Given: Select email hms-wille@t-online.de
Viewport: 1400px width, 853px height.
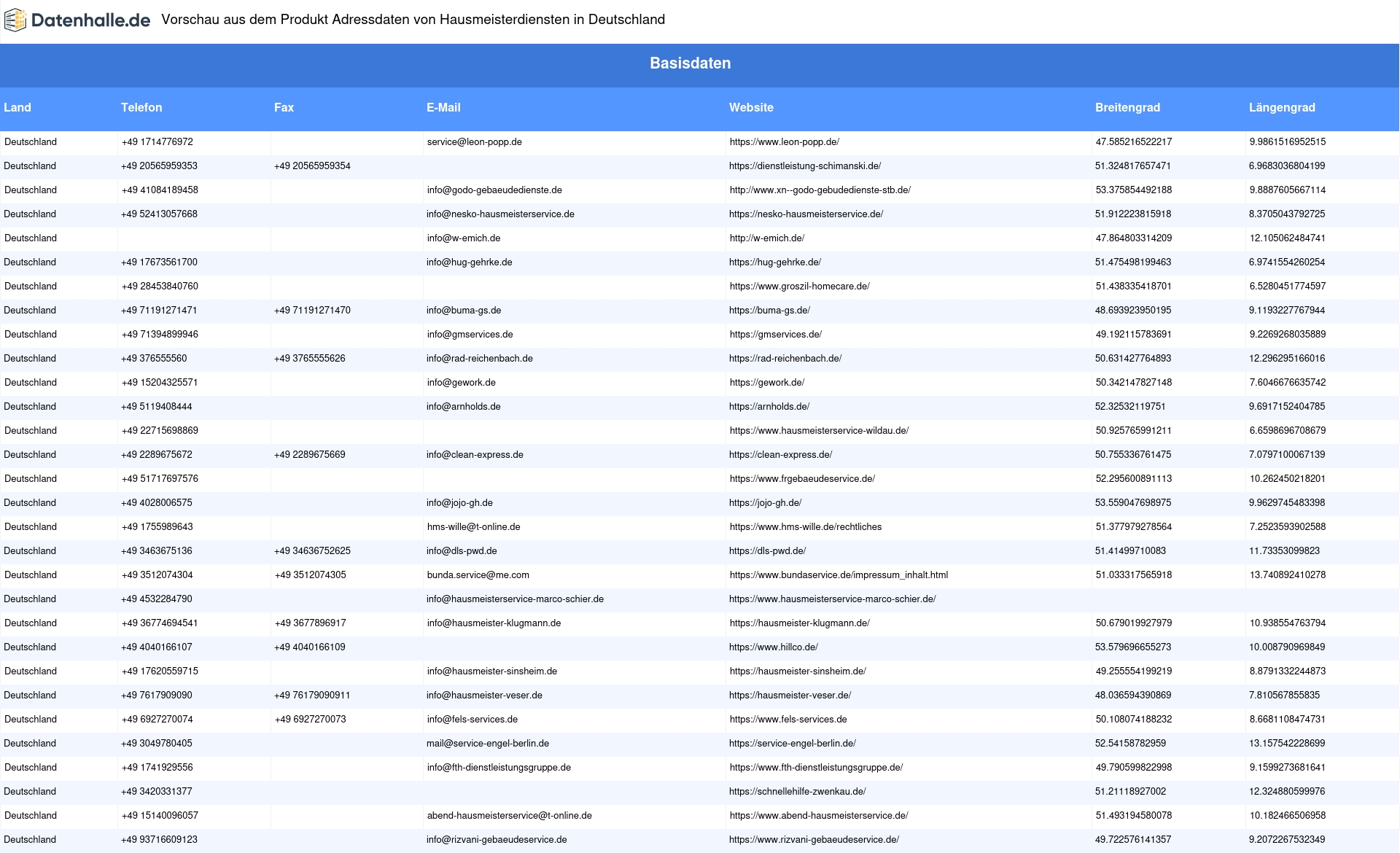Looking at the screenshot, I should pyautogui.click(x=474, y=527).
